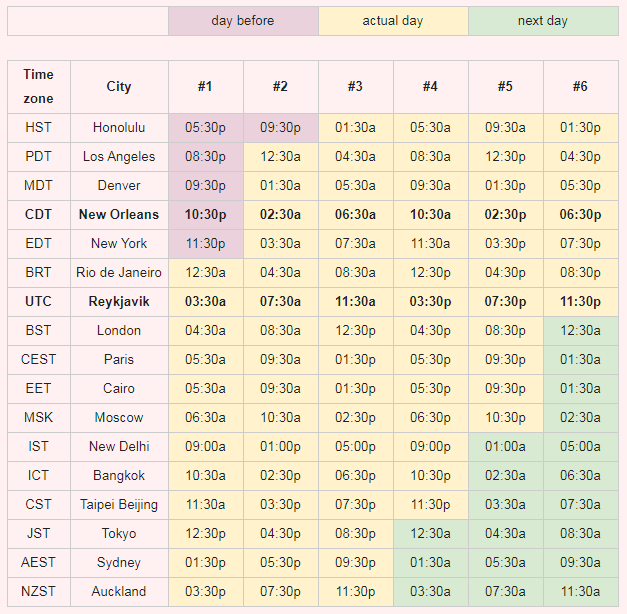Click the '#3' column header
Viewport: 627px width, 614px height.
[x=356, y=87]
